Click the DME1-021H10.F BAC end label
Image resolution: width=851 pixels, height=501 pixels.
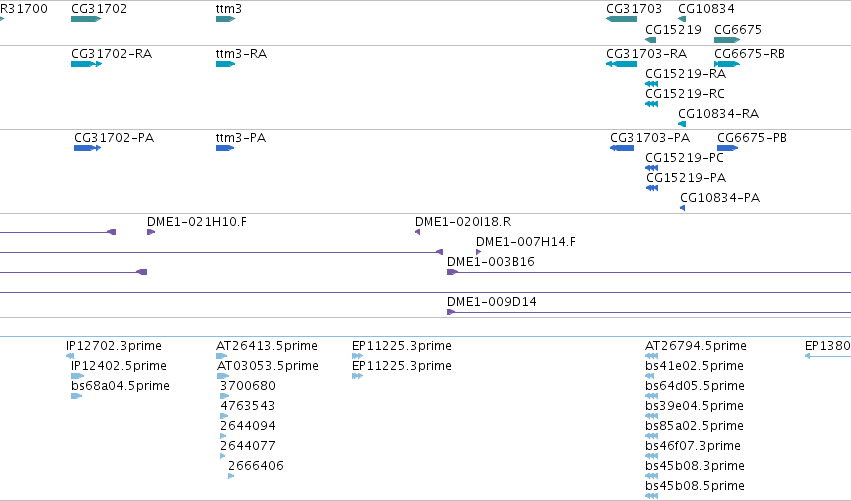coord(196,221)
